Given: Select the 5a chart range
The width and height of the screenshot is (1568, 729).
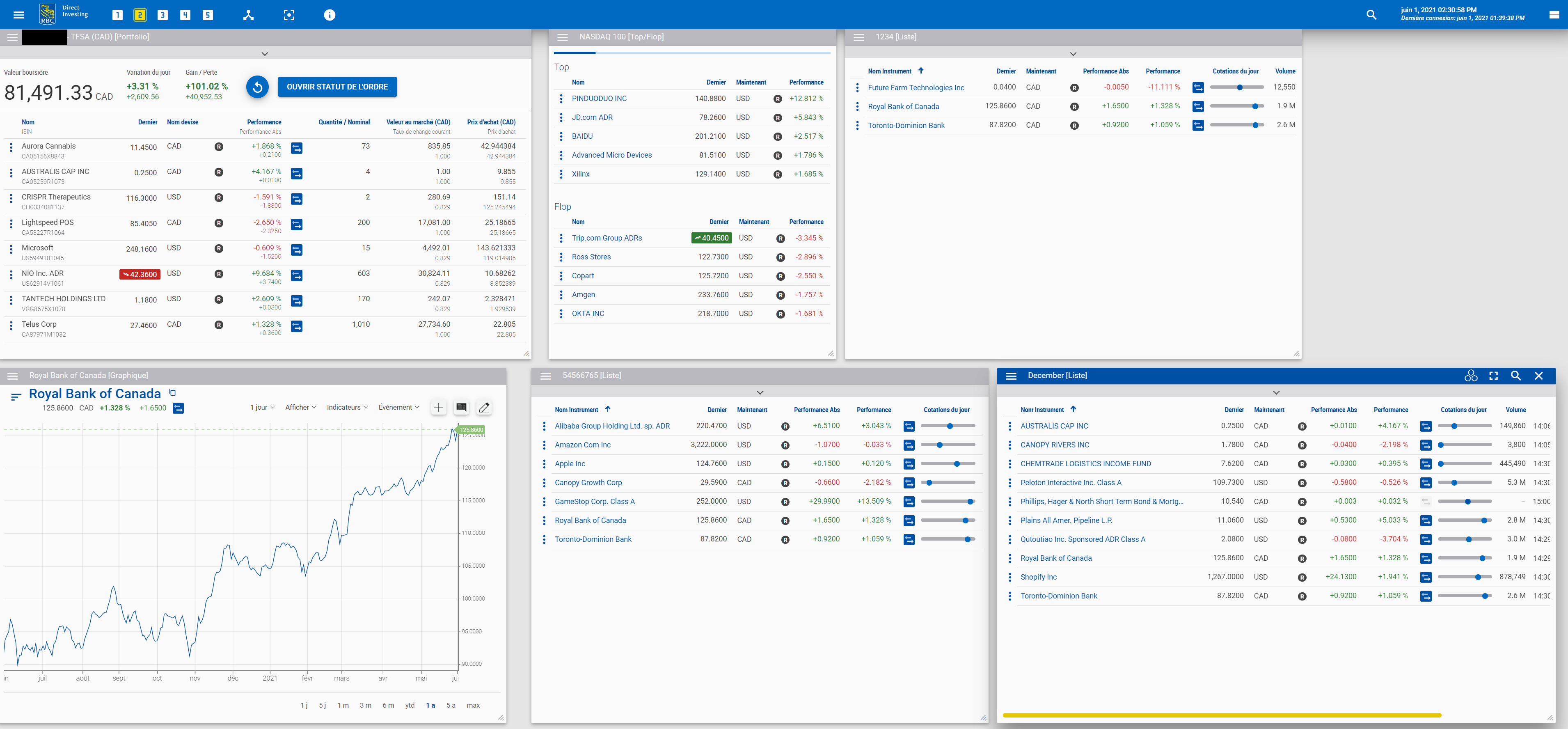Looking at the screenshot, I should pos(451,705).
